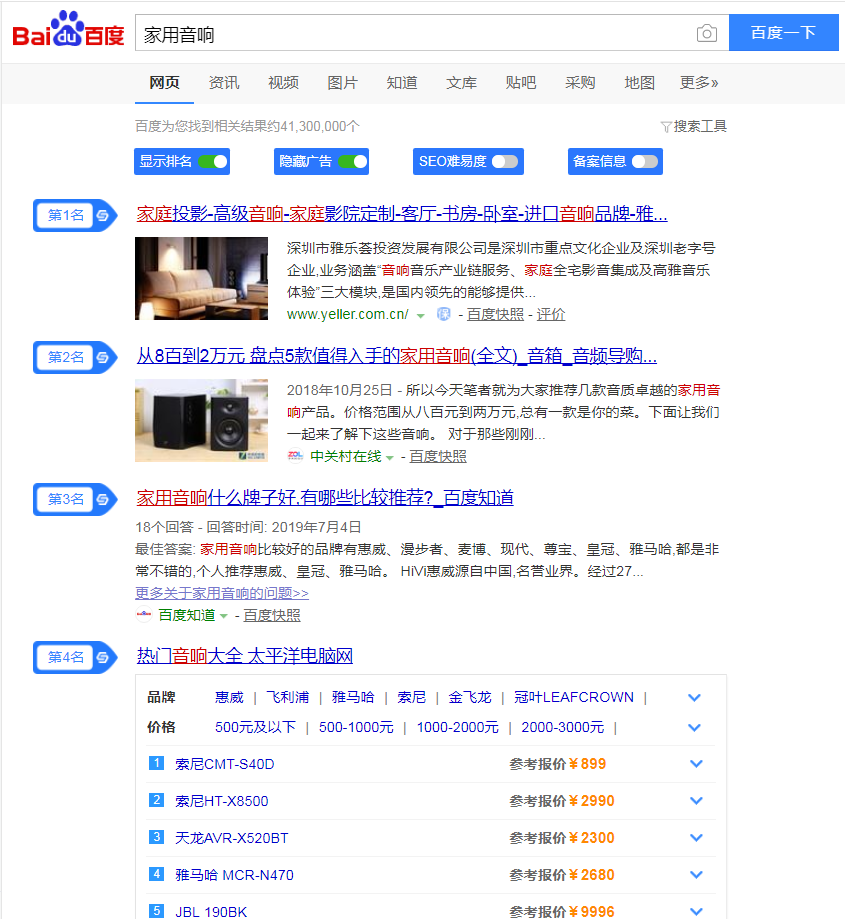845x919 pixels.
Task: Filter by brand 飞利浦
Action: coord(288,697)
